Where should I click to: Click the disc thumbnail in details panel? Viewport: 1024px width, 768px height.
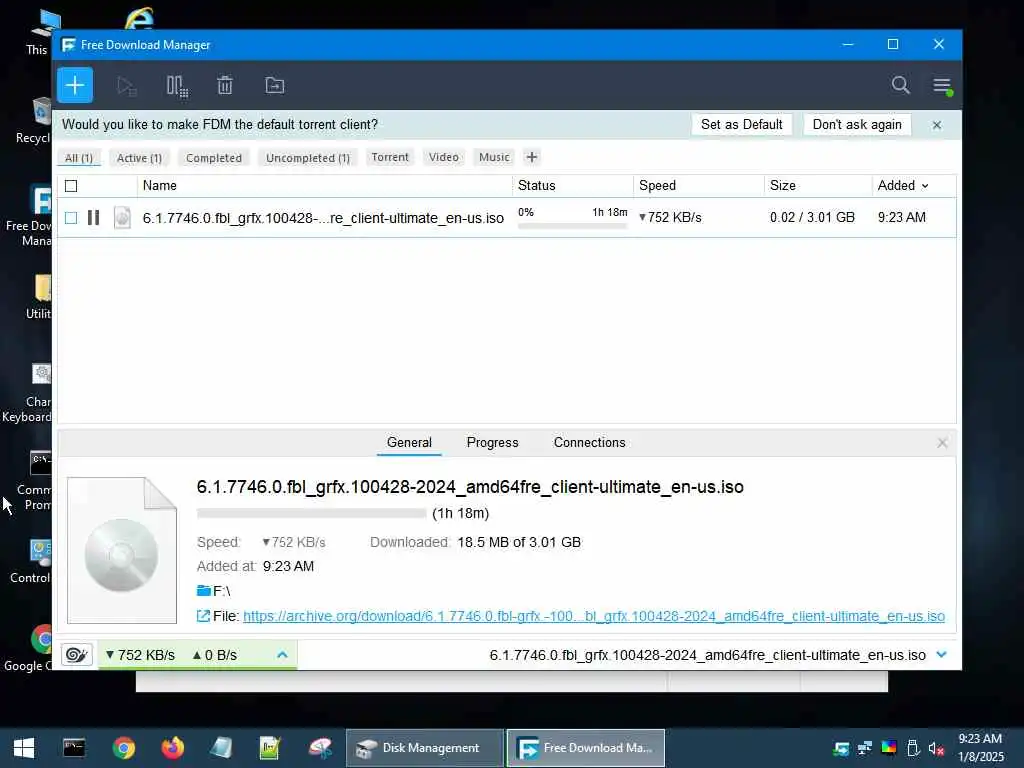pyautogui.click(x=122, y=551)
